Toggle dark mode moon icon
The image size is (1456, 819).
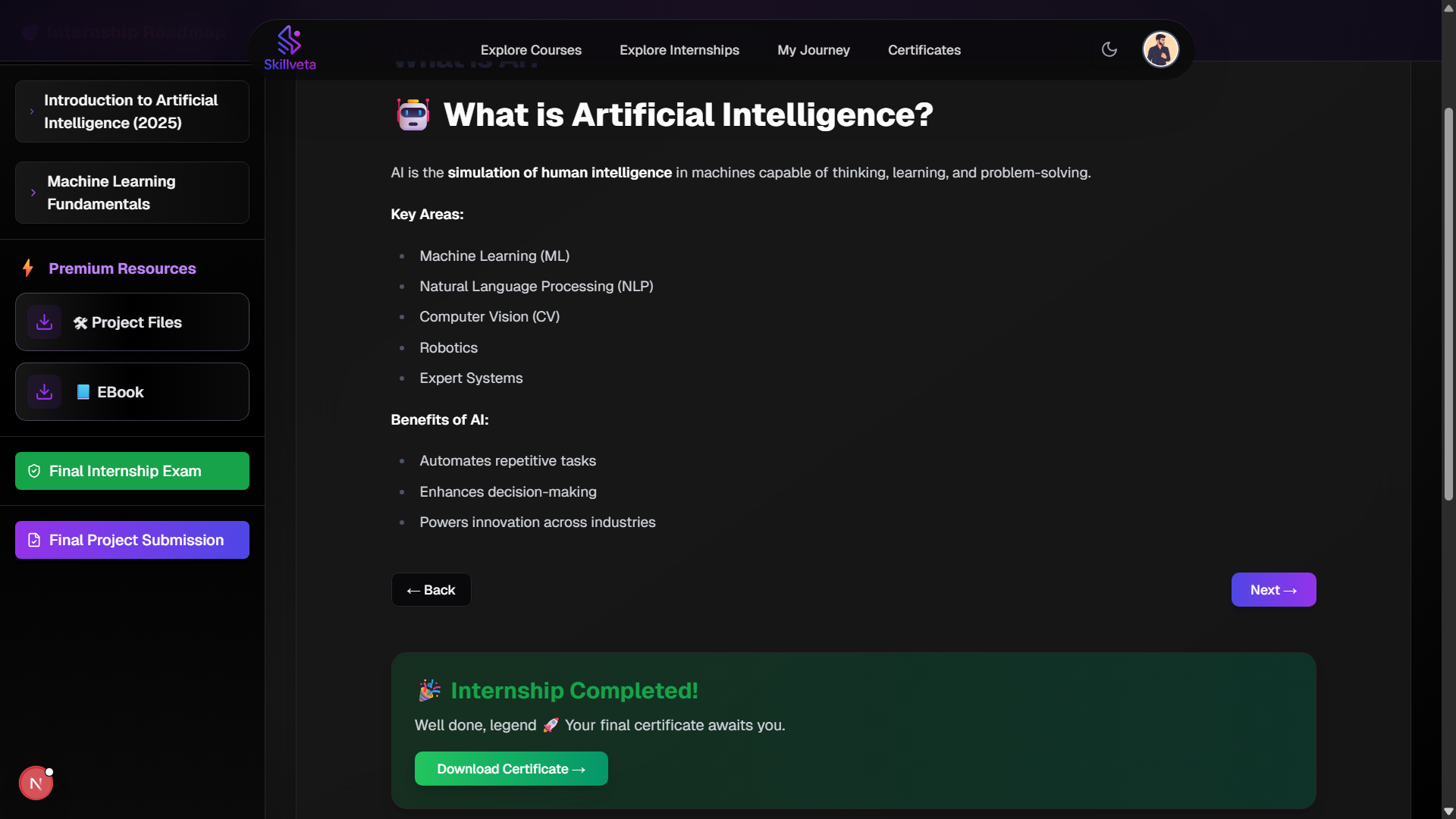click(x=1109, y=49)
